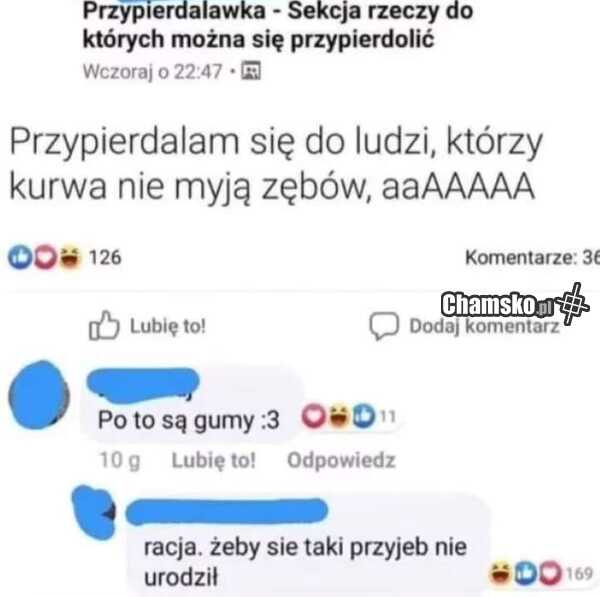Click the Chamsko.pl watermark logo
The image size is (600, 597).
coord(515,305)
